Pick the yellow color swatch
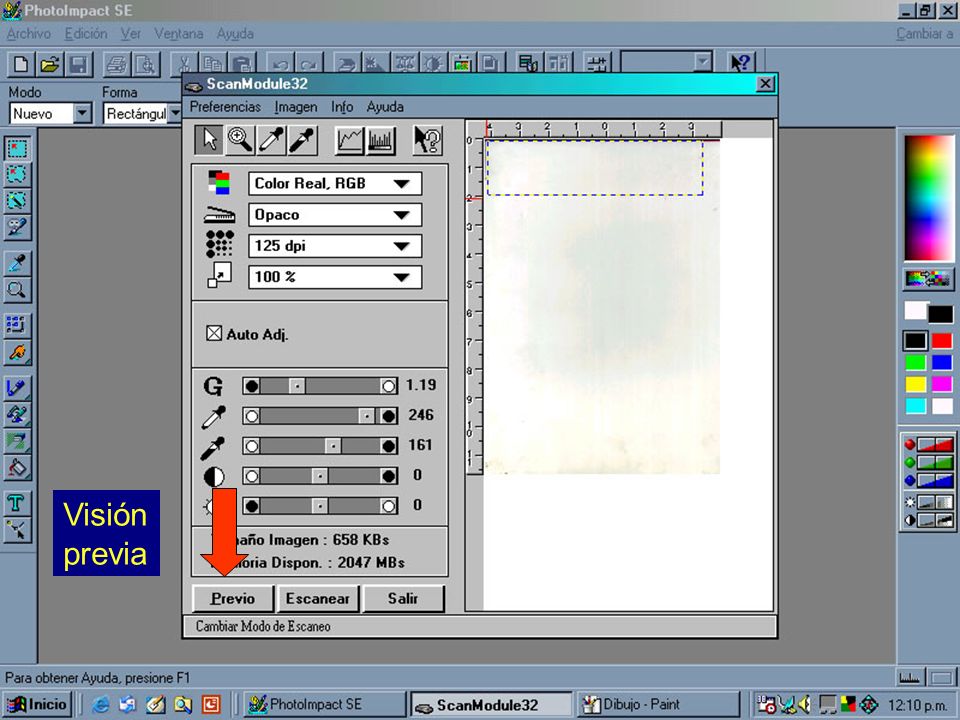Screen dimensions: 960x720 point(915,384)
